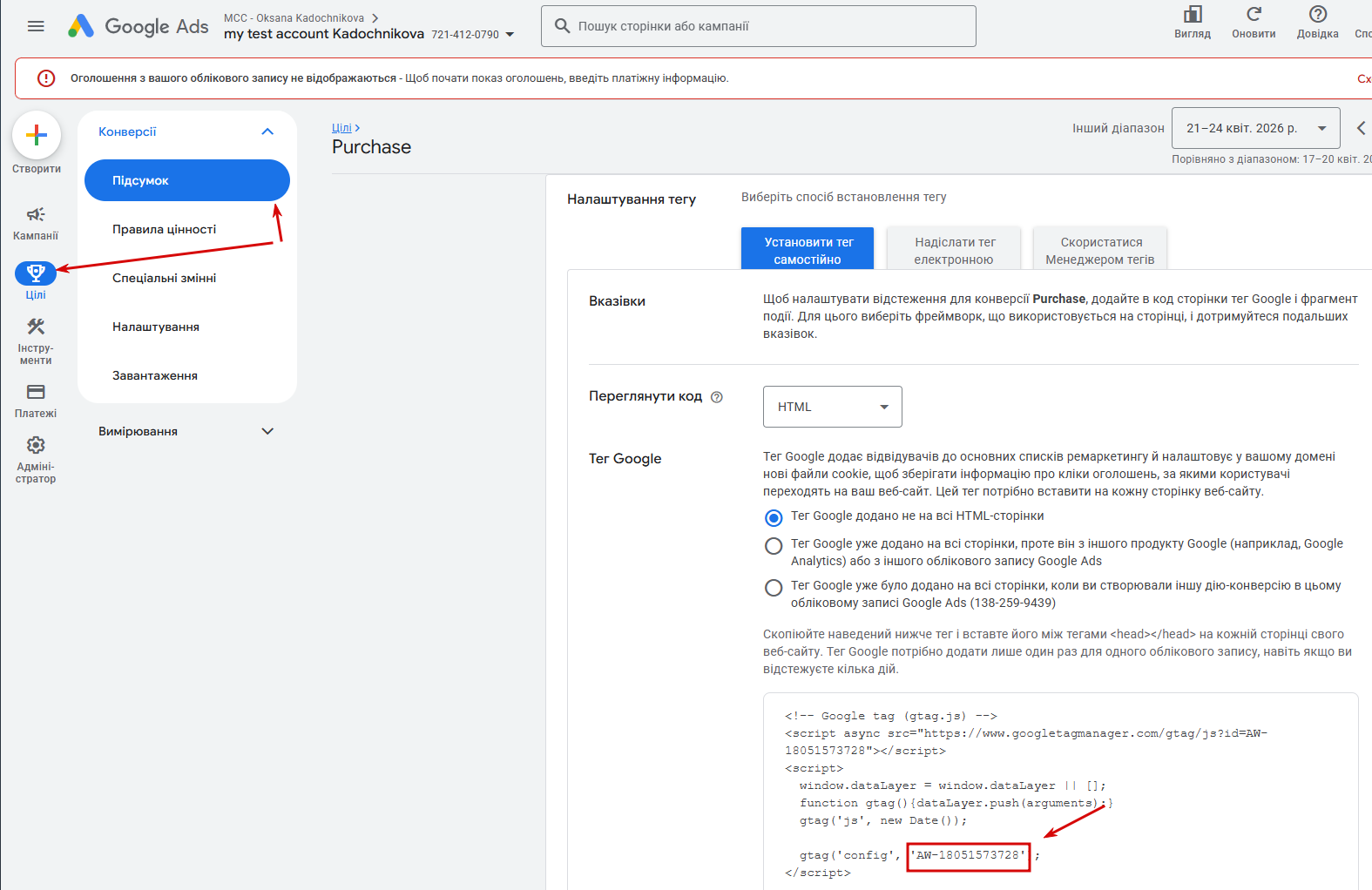Open Спеціальні змінні menu item
The height and width of the screenshot is (890, 1372).
point(187,278)
